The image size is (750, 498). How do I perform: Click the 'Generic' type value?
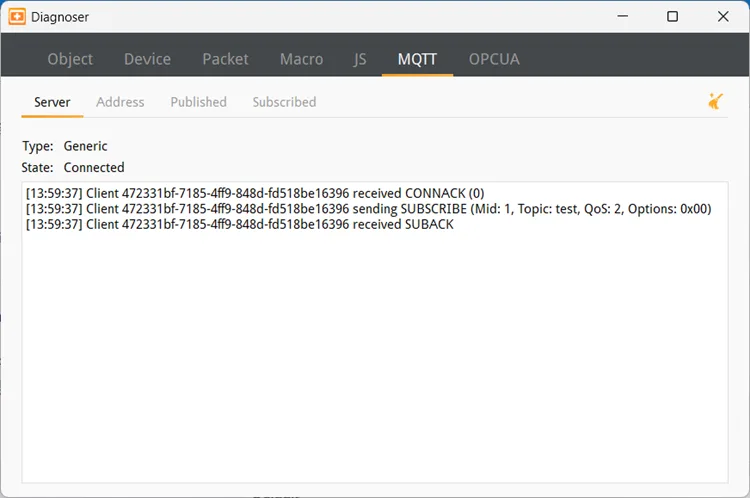[x=86, y=146]
